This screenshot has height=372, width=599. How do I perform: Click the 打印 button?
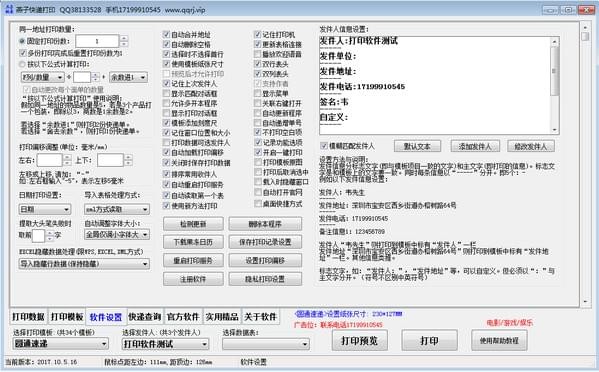pos(429,340)
